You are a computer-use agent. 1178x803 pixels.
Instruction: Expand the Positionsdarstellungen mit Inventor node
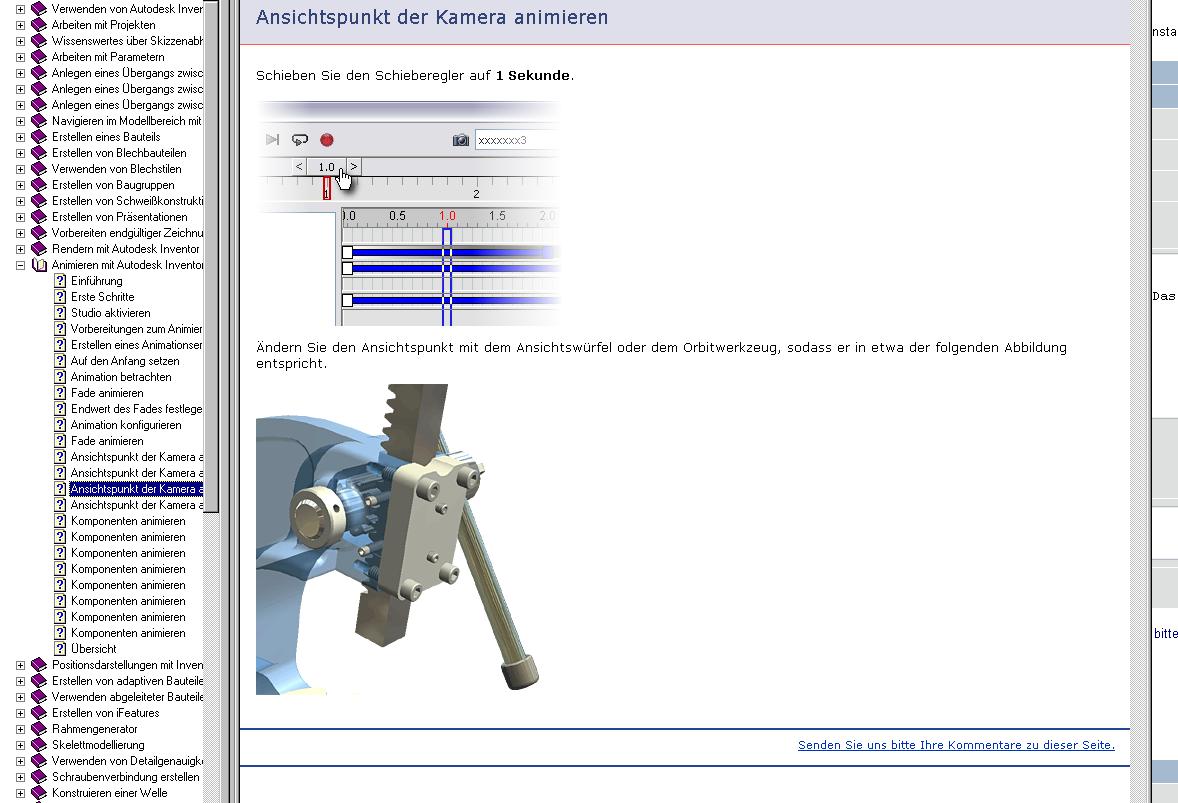click(20, 666)
